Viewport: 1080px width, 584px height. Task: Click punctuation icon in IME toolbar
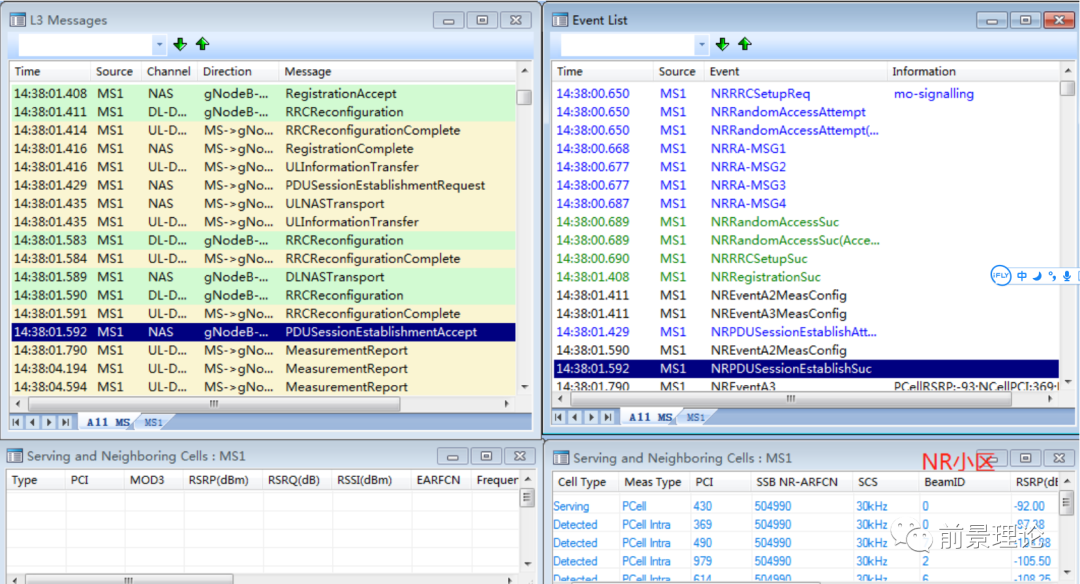[x=1052, y=275]
